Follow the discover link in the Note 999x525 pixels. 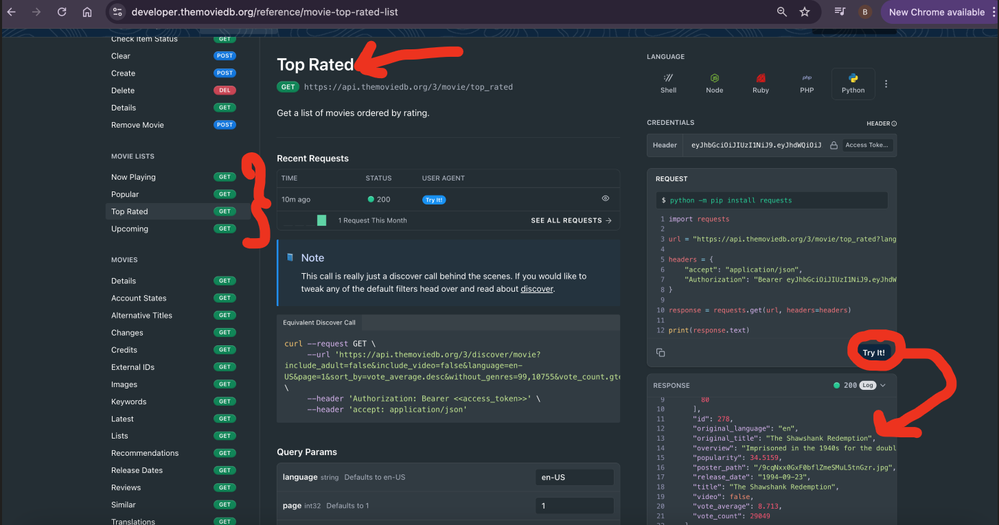pos(536,289)
